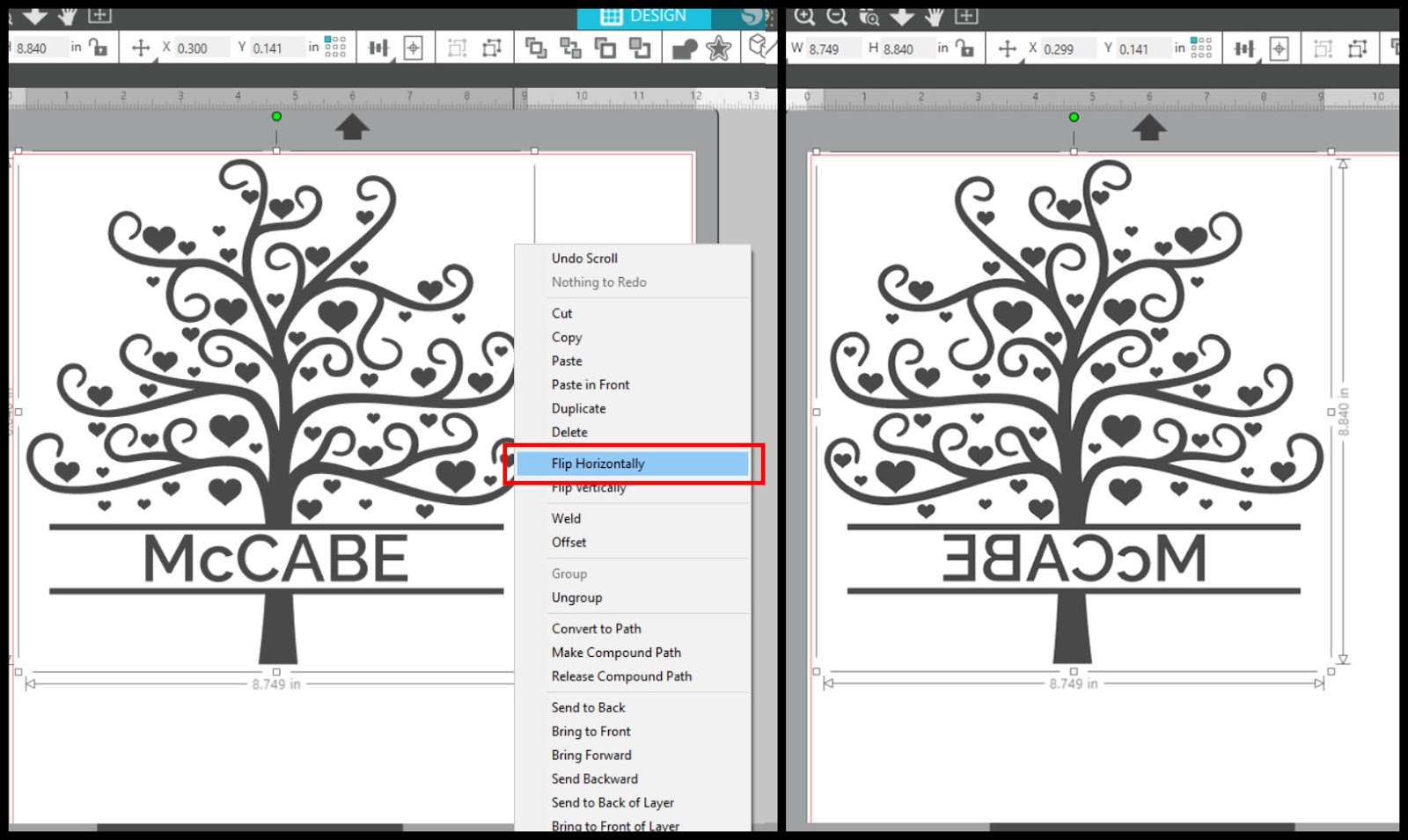This screenshot has width=1408, height=840.
Task: Click the Group icon in left toolbar
Action: (457, 47)
